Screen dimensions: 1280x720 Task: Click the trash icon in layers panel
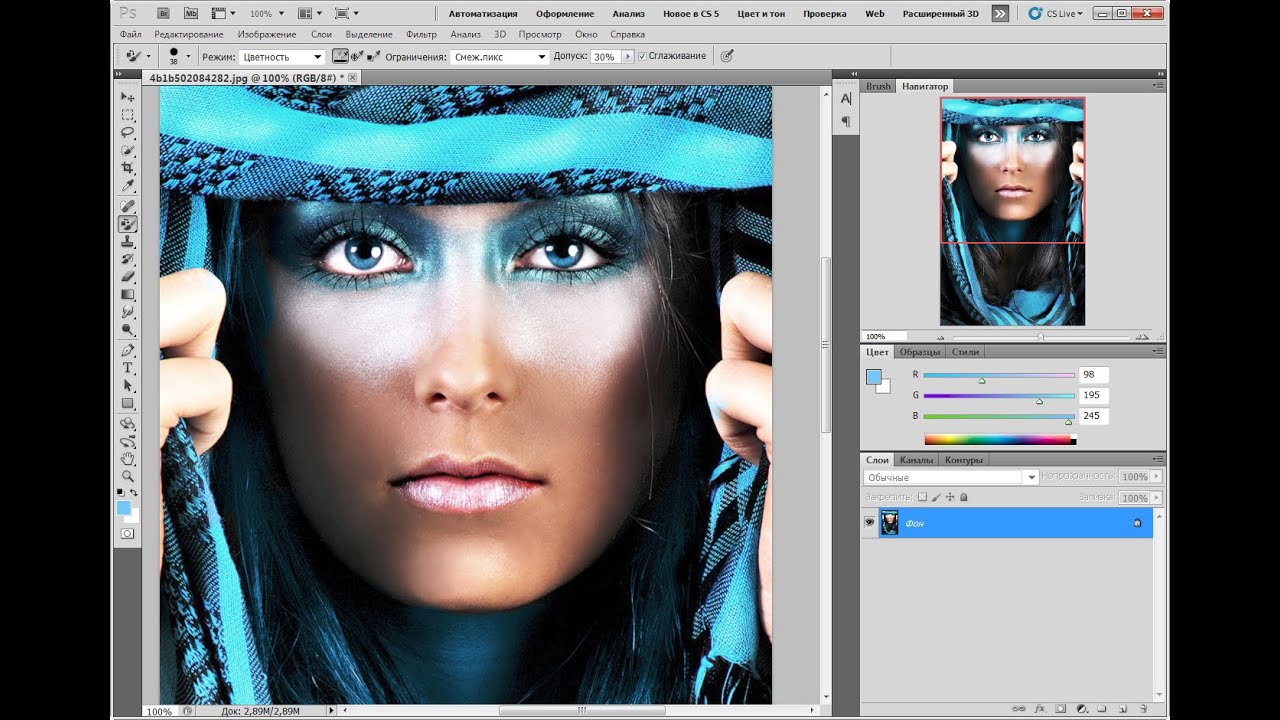(x=1142, y=708)
